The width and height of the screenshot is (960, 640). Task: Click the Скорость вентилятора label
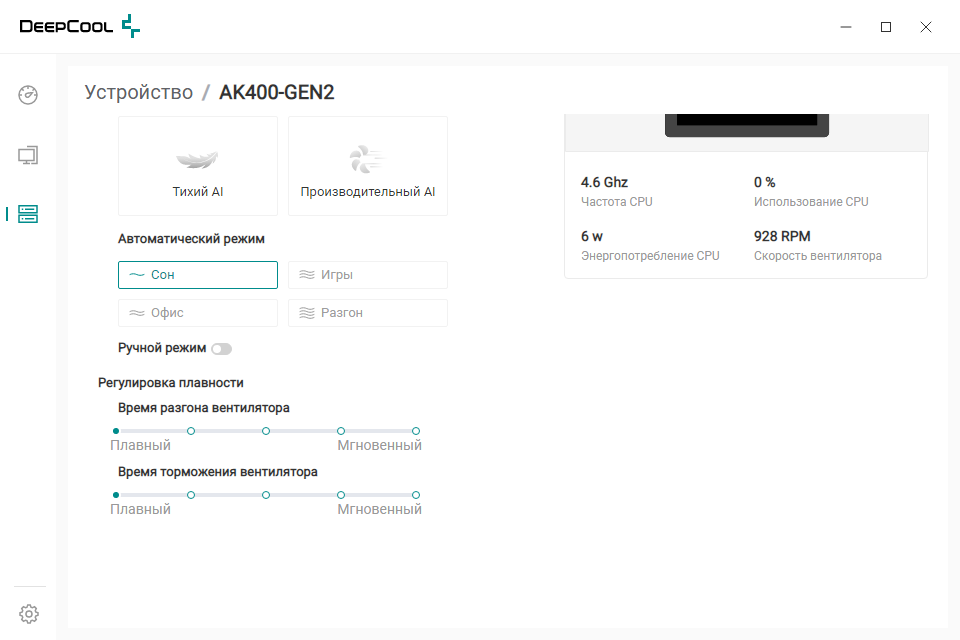coord(818,256)
